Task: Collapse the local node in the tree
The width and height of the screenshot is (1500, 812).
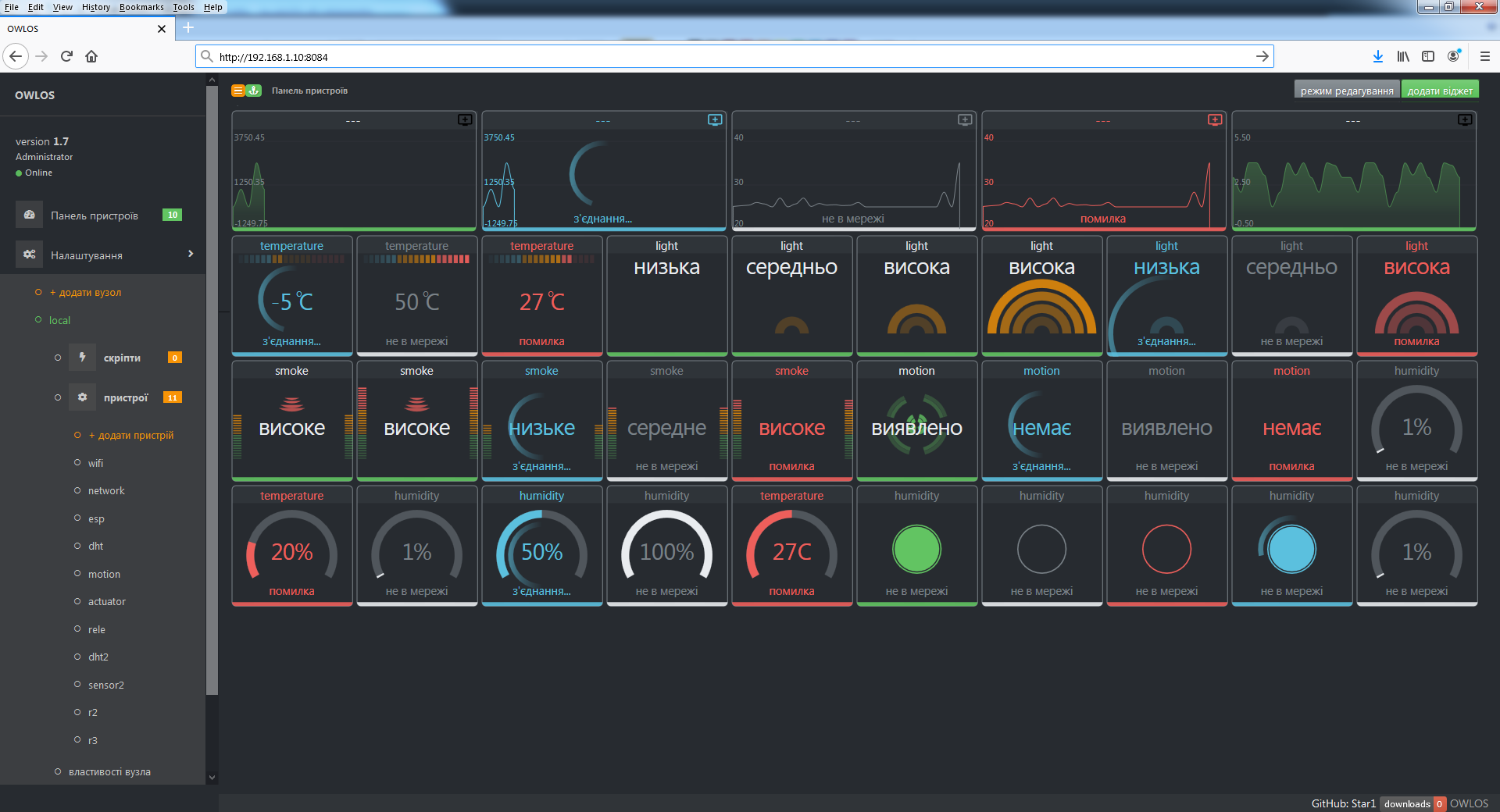Action: (38, 320)
